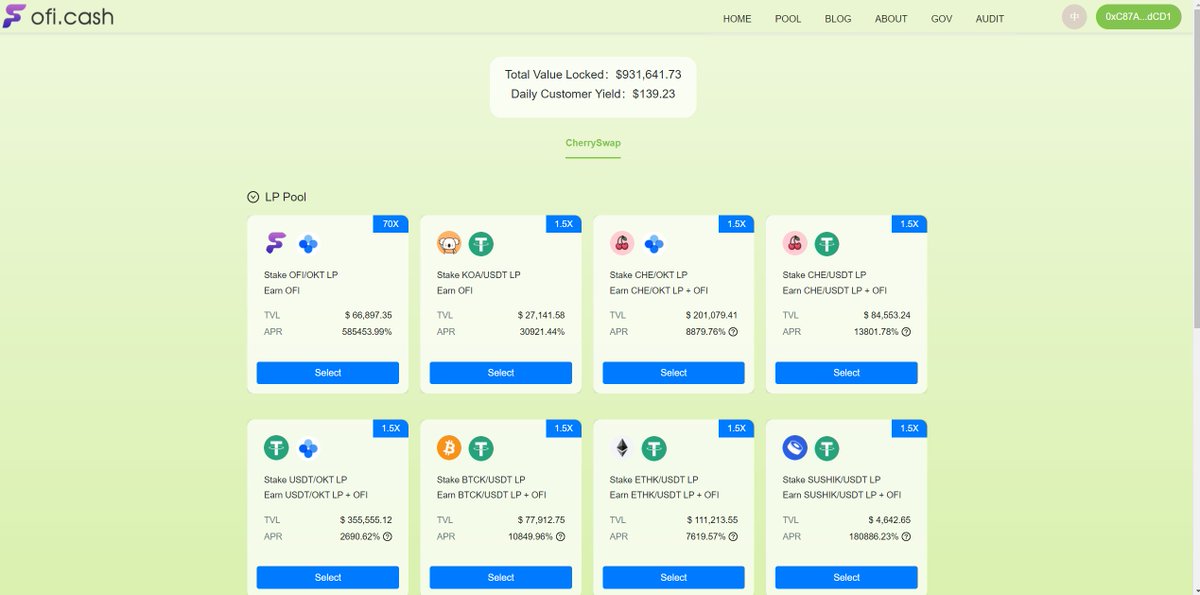Click 'Stake ETHK/USDT LP' text
This screenshot has height=595, width=1200.
[x=654, y=480]
